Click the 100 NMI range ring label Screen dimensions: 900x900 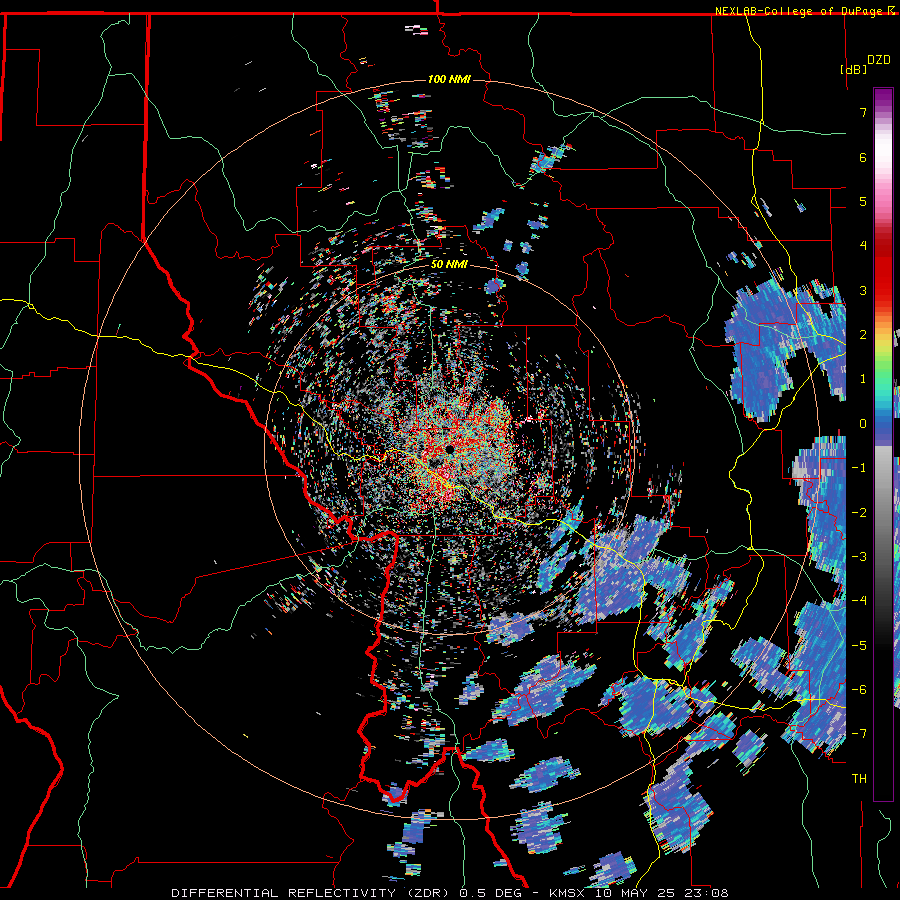449,79
